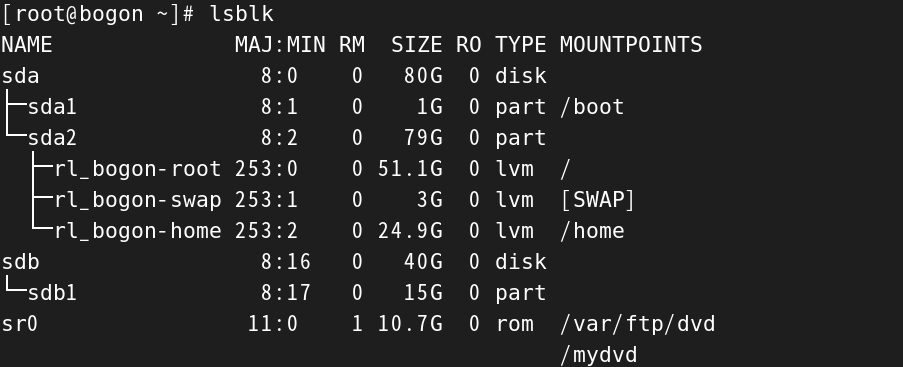Select rl_bogon-root volume name
Screen dimensions: 903x367
click(138, 169)
